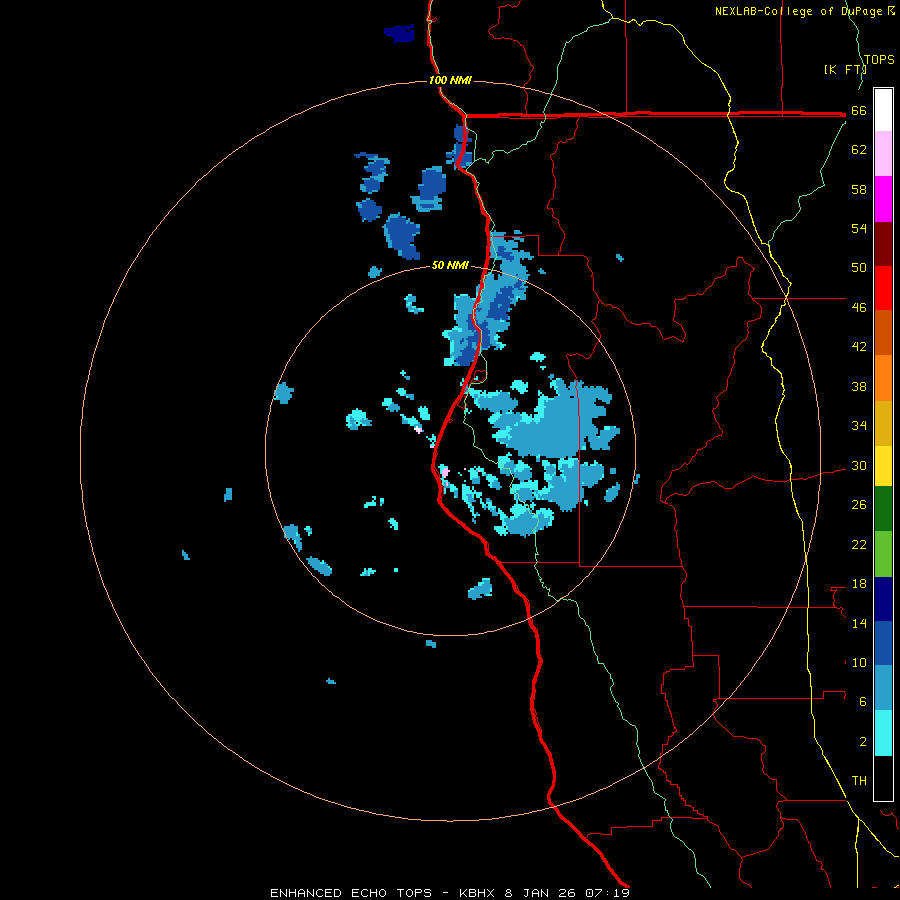Click the "30" legend value

[x=859, y=465]
